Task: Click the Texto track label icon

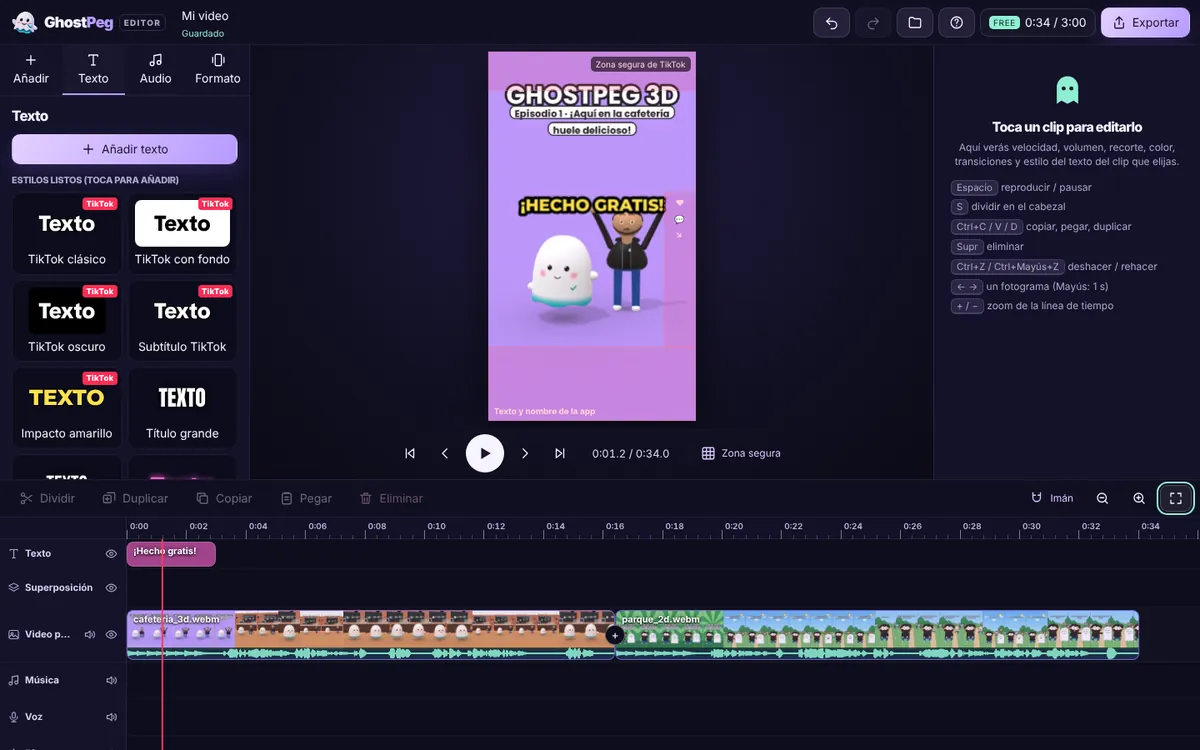Action: 14,553
